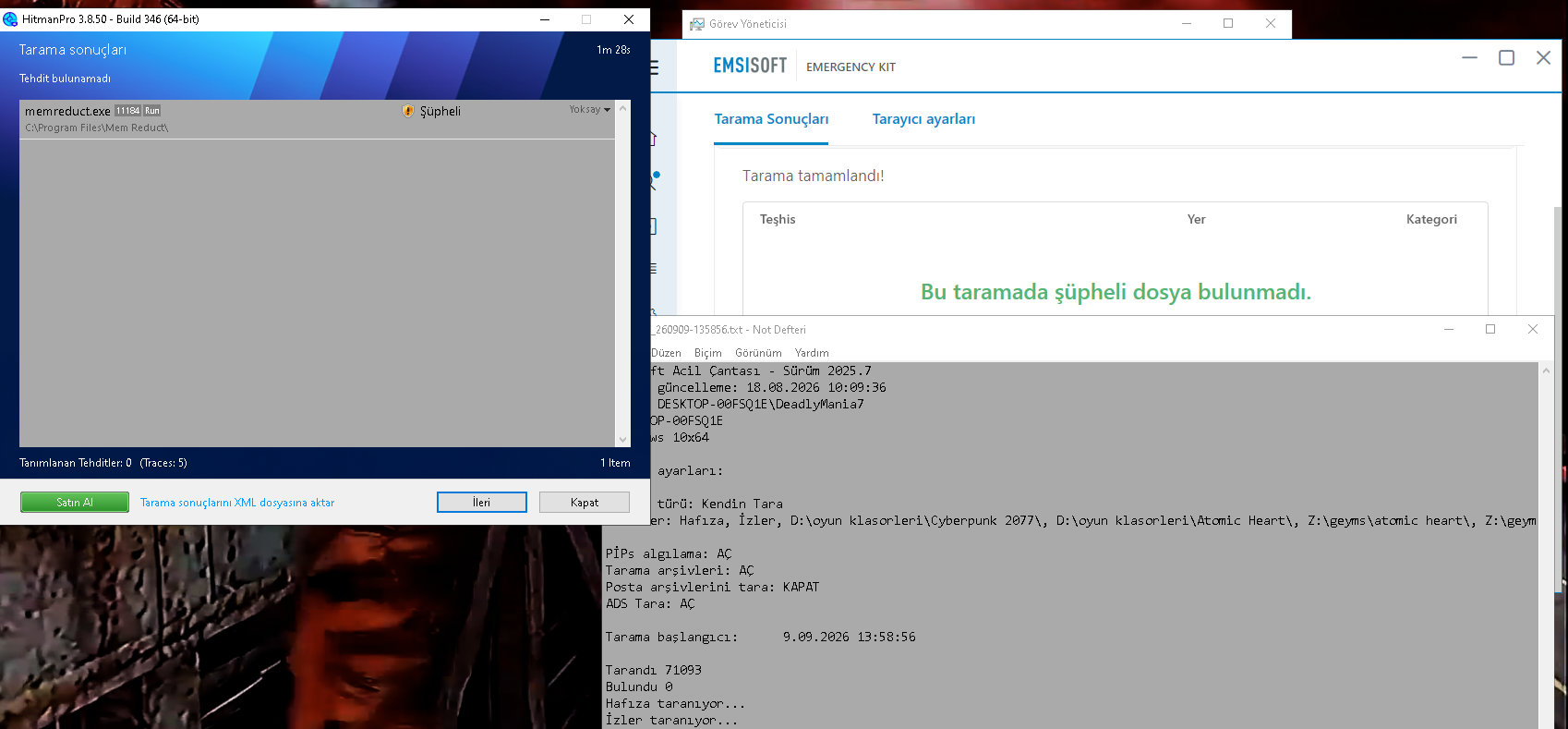This screenshot has width=1568, height=729.
Task: Open the Emsisoft hamburger menu icon
Action: point(655,67)
